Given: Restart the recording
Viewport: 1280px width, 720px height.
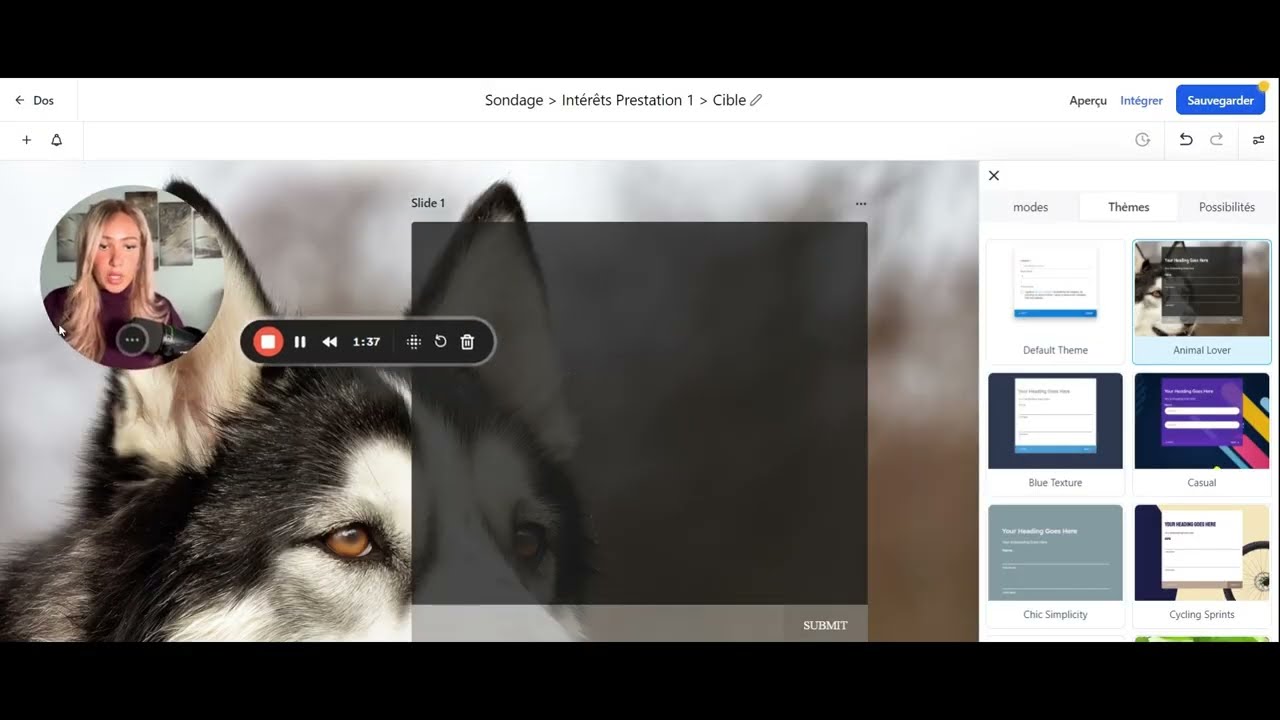Looking at the screenshot, I should pyautogui.click(x=440, y=342).
